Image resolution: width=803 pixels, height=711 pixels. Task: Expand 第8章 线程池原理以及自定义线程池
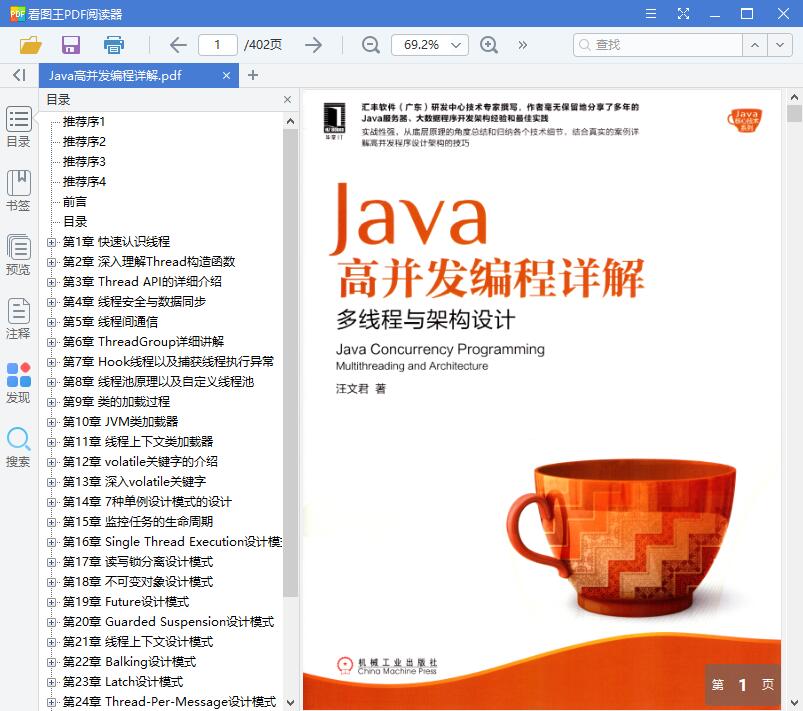pyautogui.click(x=51, y=382)
